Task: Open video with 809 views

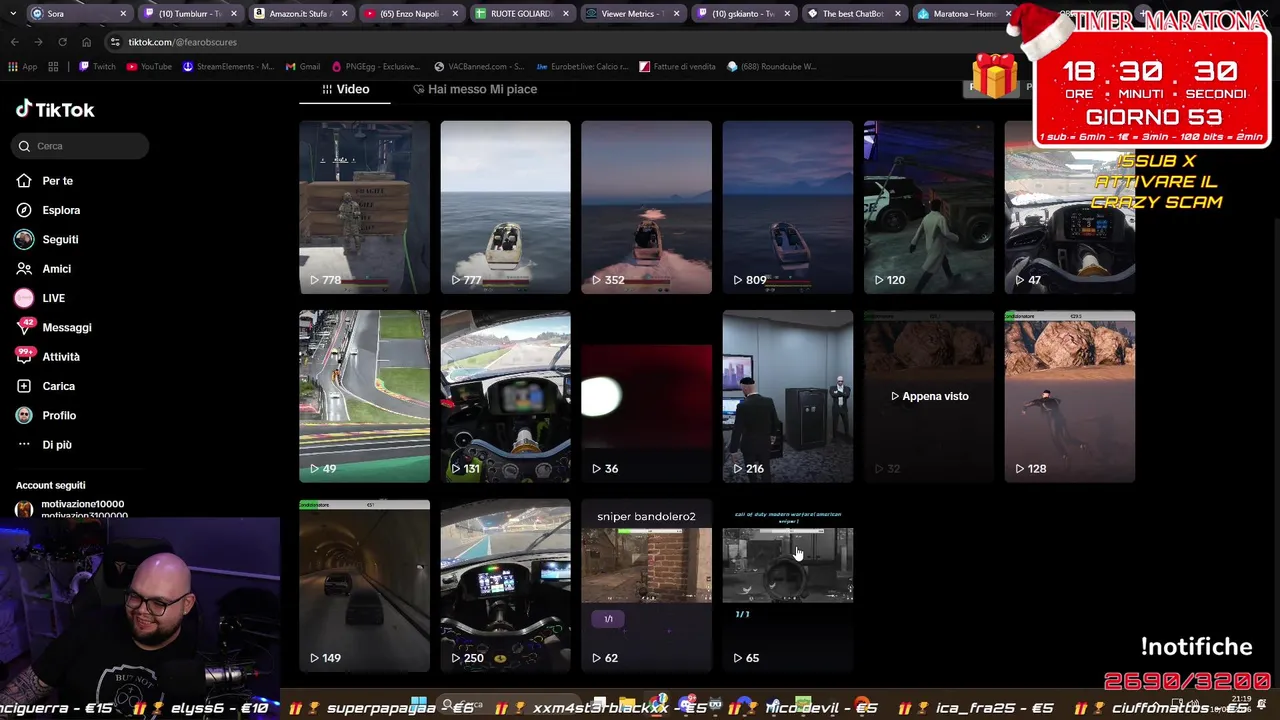Action: click(x=787, y=207)
